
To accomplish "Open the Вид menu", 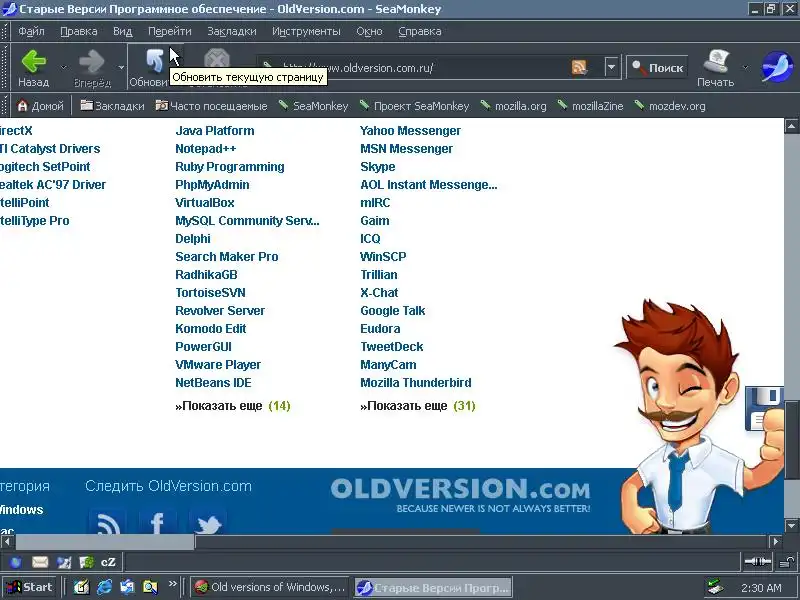I will 122,31.
